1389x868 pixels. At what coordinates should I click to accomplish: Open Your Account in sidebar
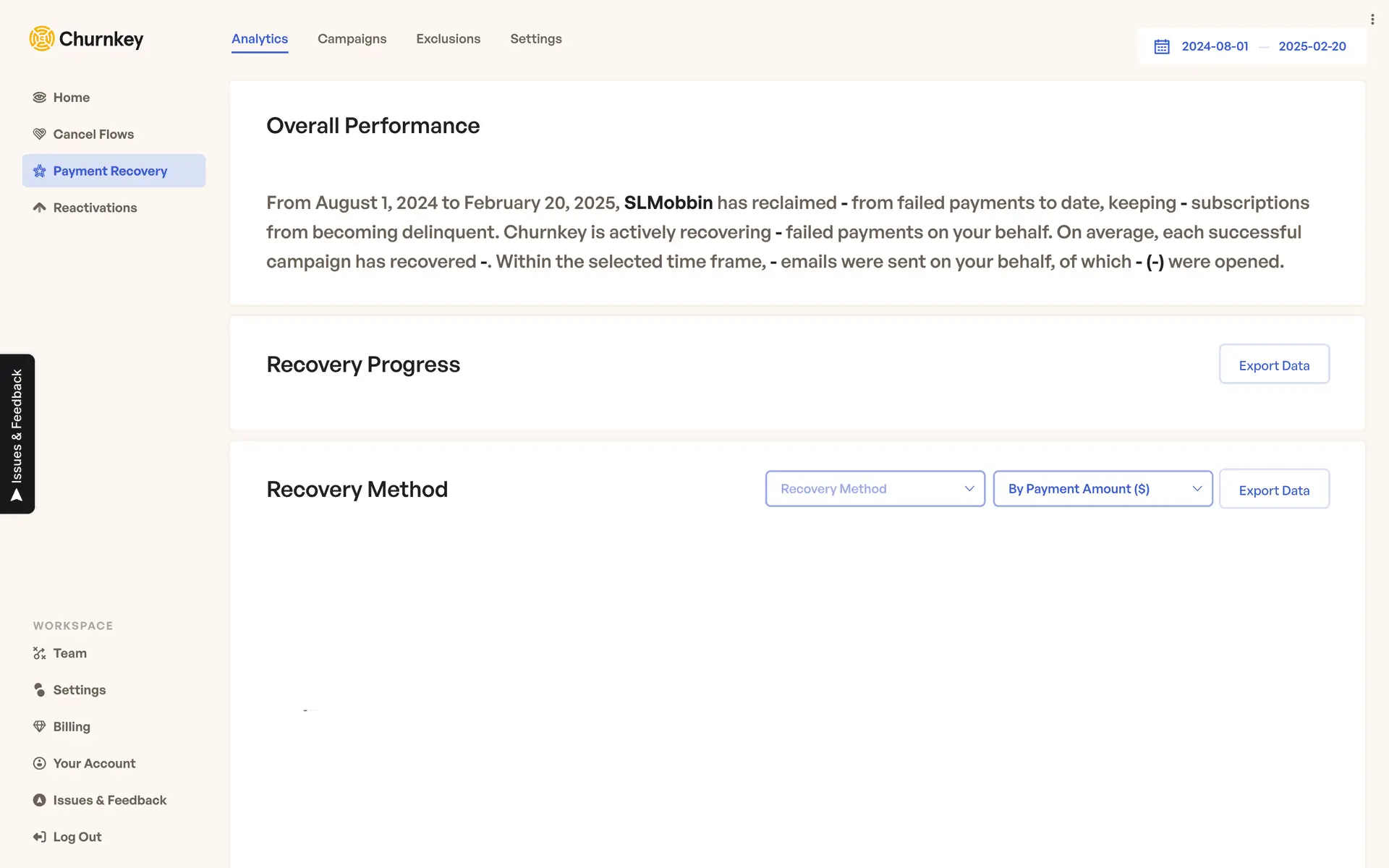pos(94,764)
